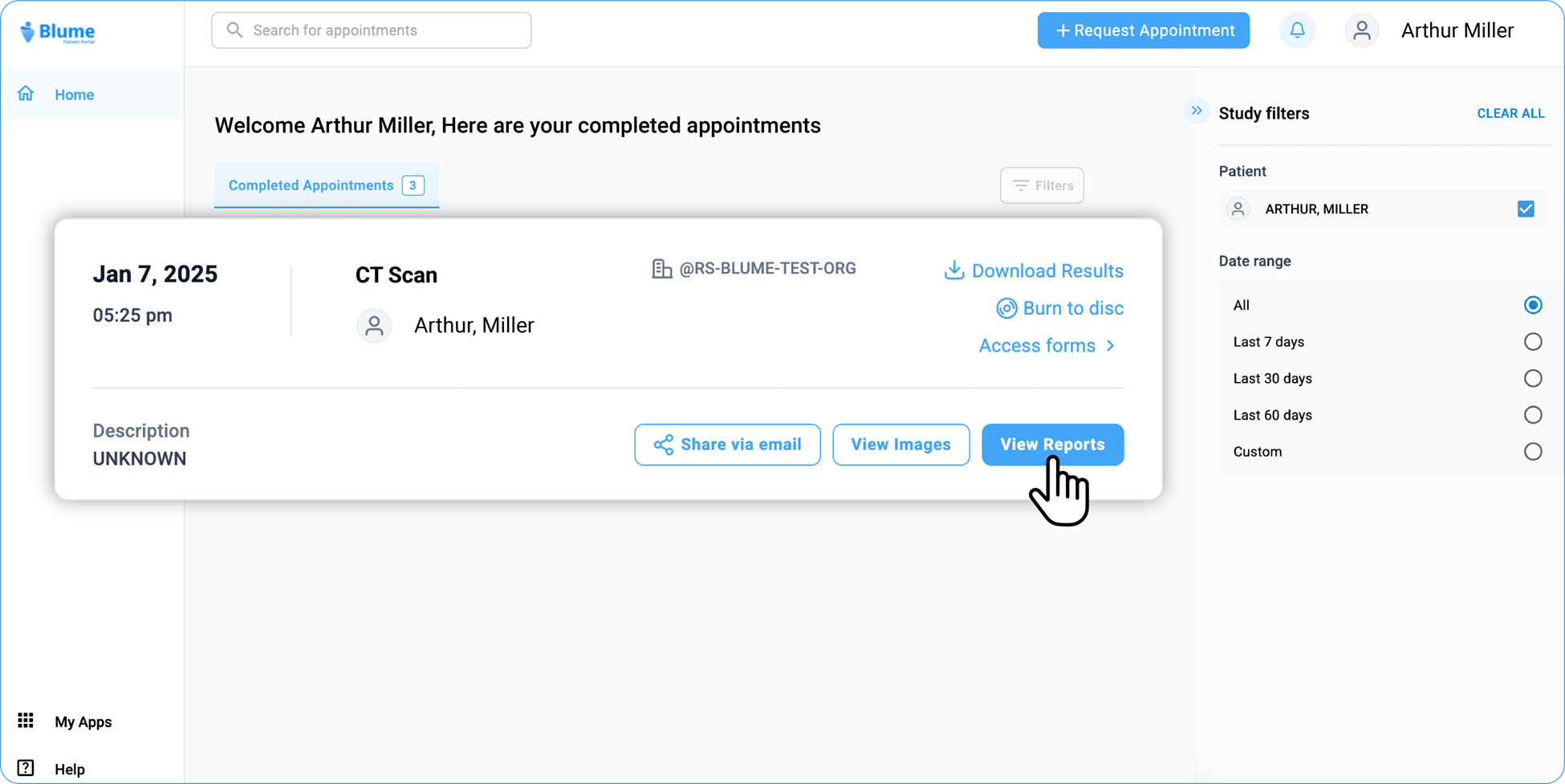The height and width of the screenshot is (784, 1565).
Task: Click Request Appointment button
Action: (x=1143, y=30)
